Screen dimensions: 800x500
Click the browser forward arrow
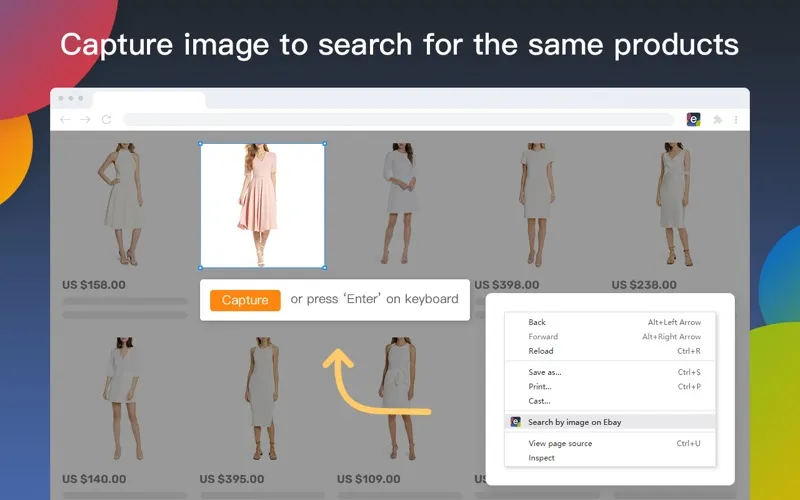click(x=85, y=119)
